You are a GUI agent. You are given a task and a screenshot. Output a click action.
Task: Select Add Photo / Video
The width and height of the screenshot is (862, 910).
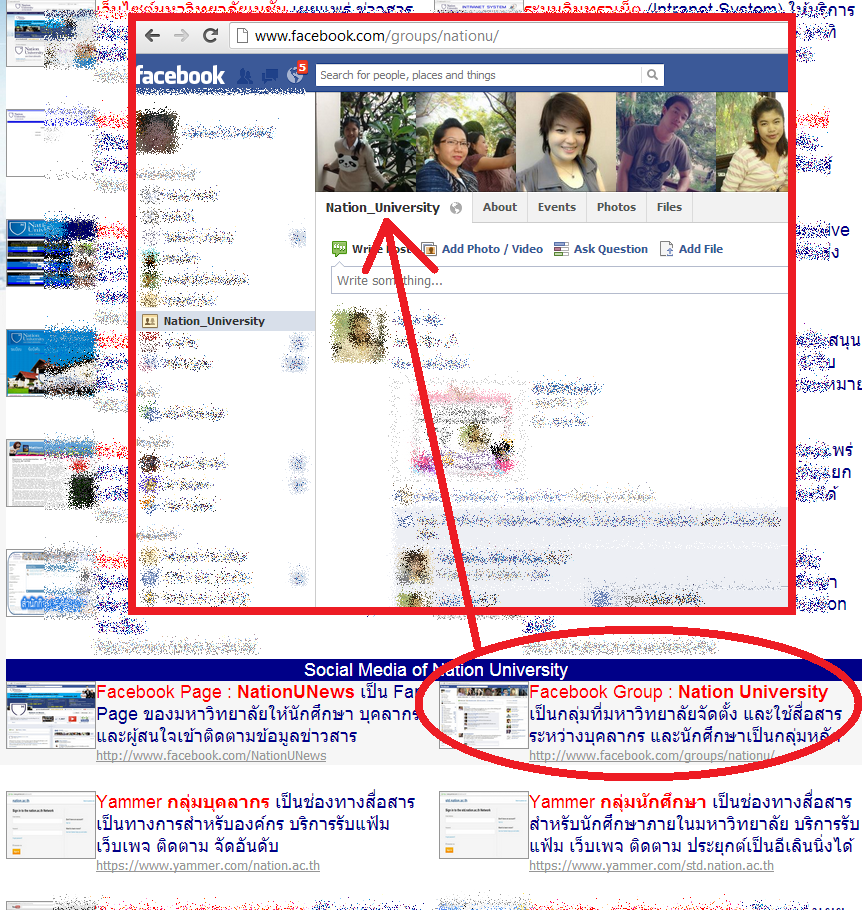(483, 249)
